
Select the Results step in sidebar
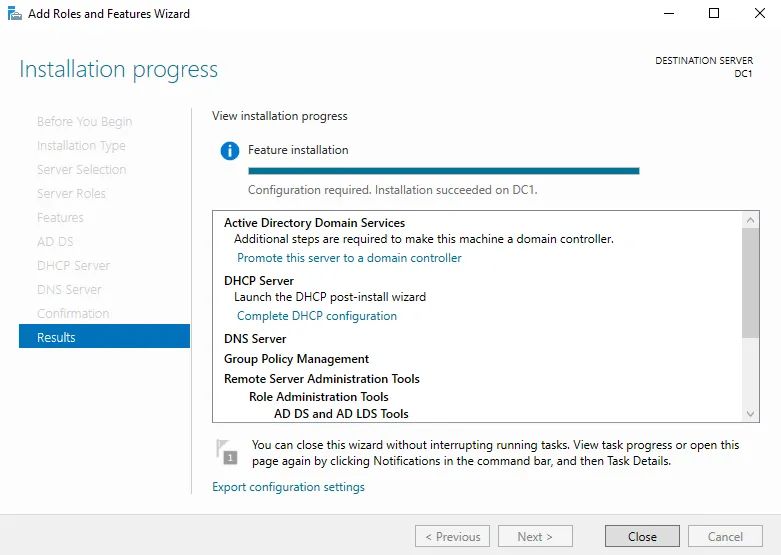point(104,337)
